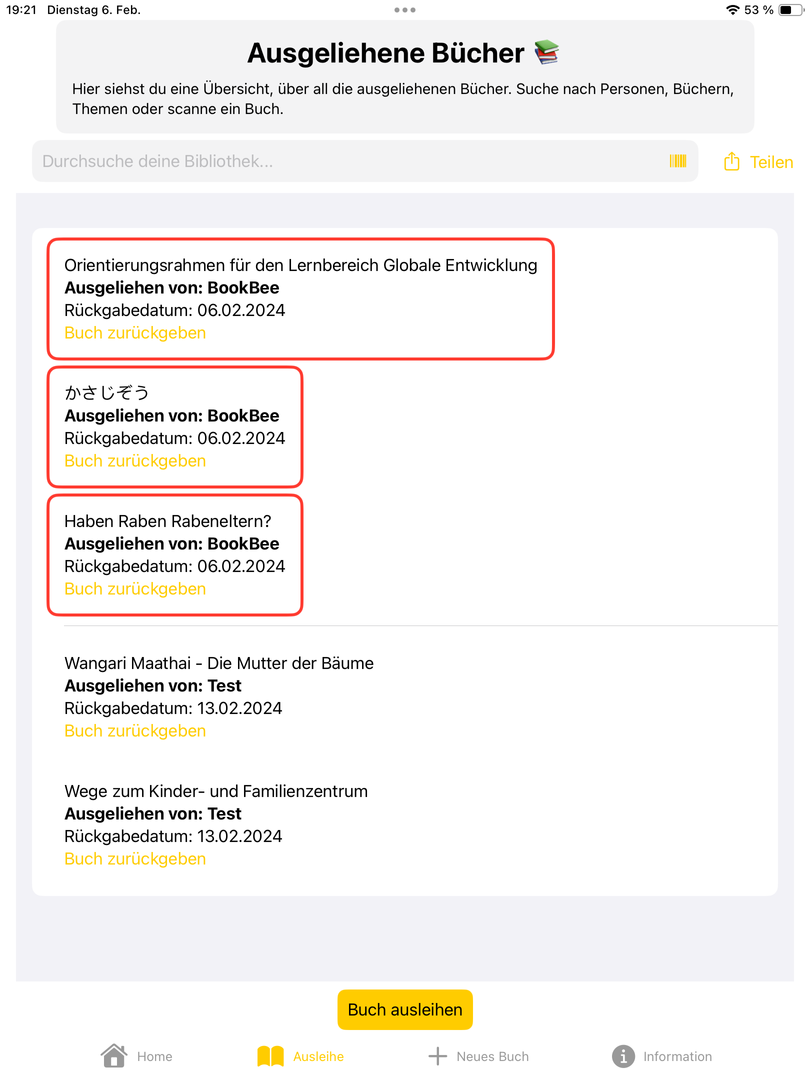Return Wege zum Kinder- und Familienzentrum book
810x1080 pixels.
(135, 859)
